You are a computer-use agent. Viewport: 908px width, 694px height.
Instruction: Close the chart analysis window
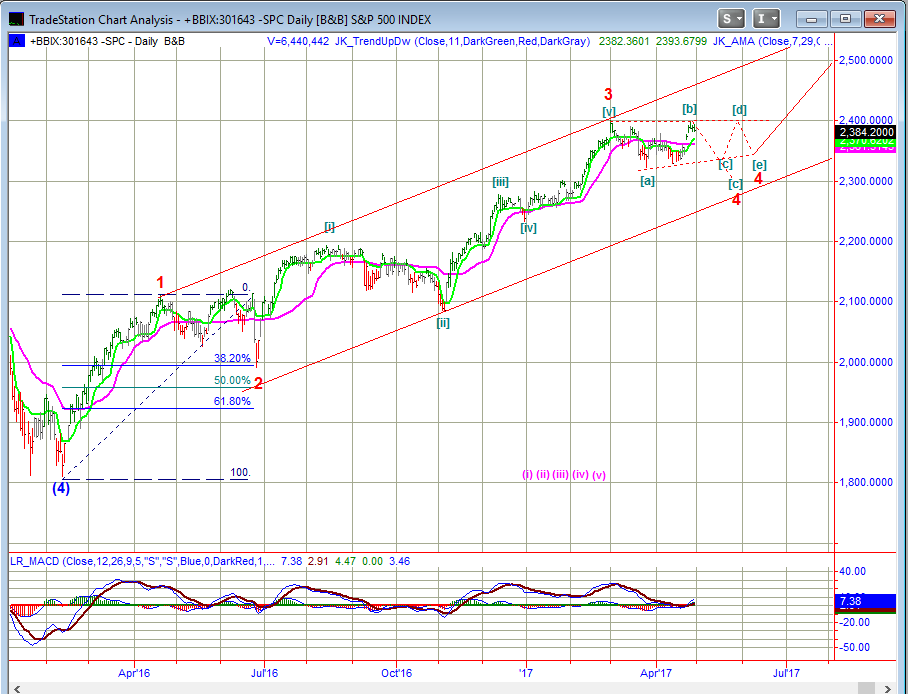(x=878, y=19)
